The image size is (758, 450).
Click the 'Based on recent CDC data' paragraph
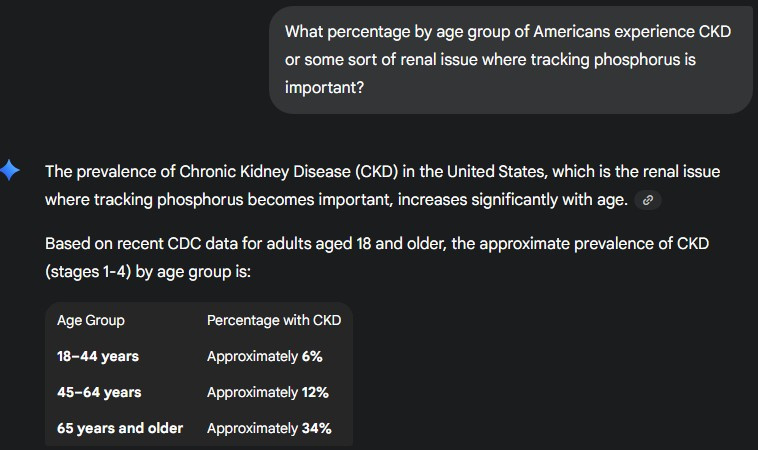376,257
